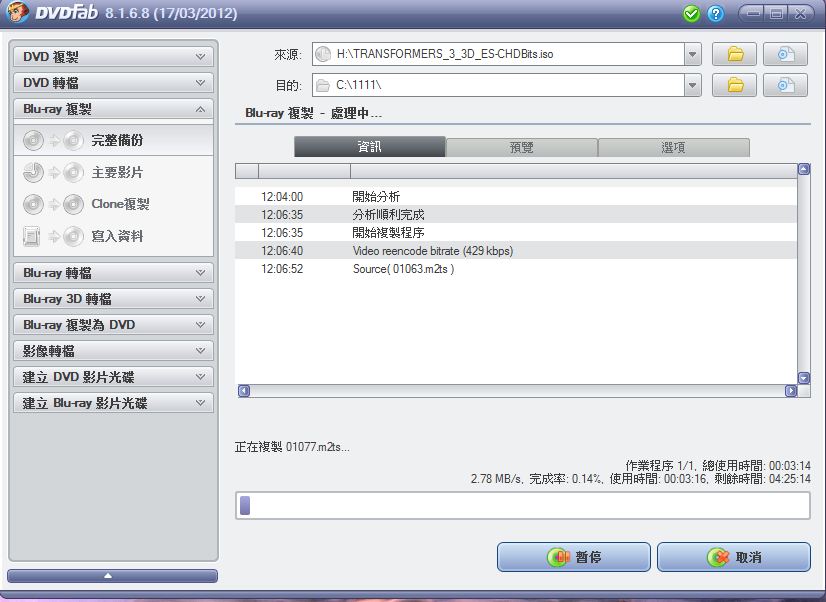Select Clone複製 mode

(x=113, y=204)
